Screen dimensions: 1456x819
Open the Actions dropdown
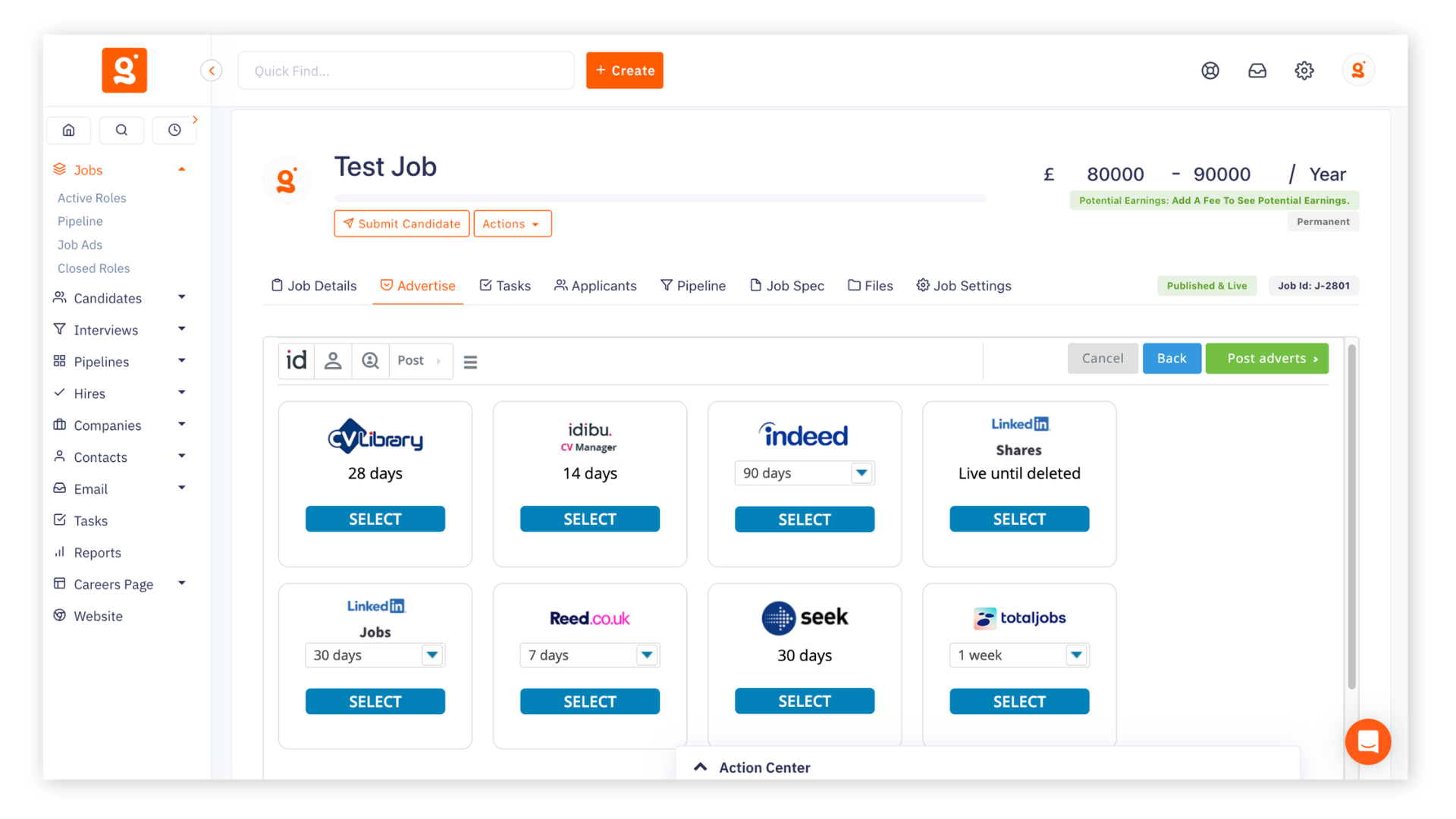click(513, 224)
